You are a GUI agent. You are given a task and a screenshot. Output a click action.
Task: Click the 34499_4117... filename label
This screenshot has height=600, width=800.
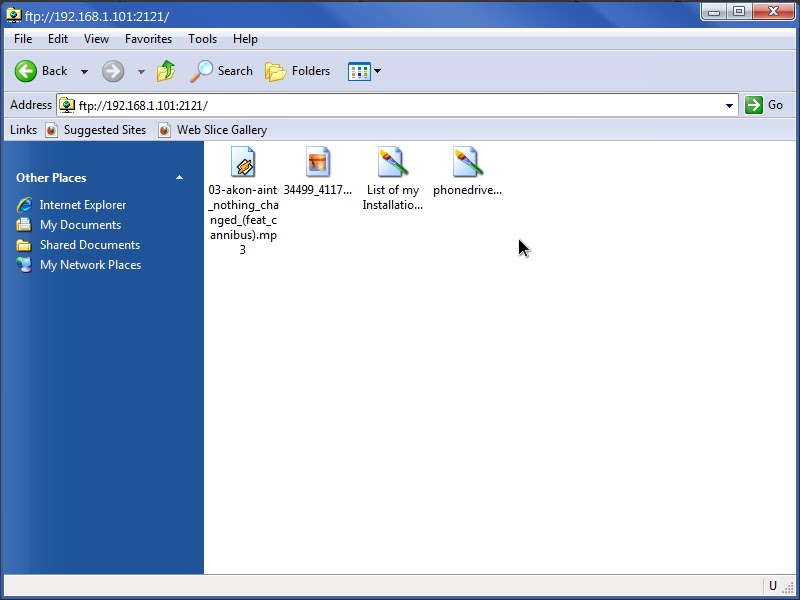click(x=318, y=190)
